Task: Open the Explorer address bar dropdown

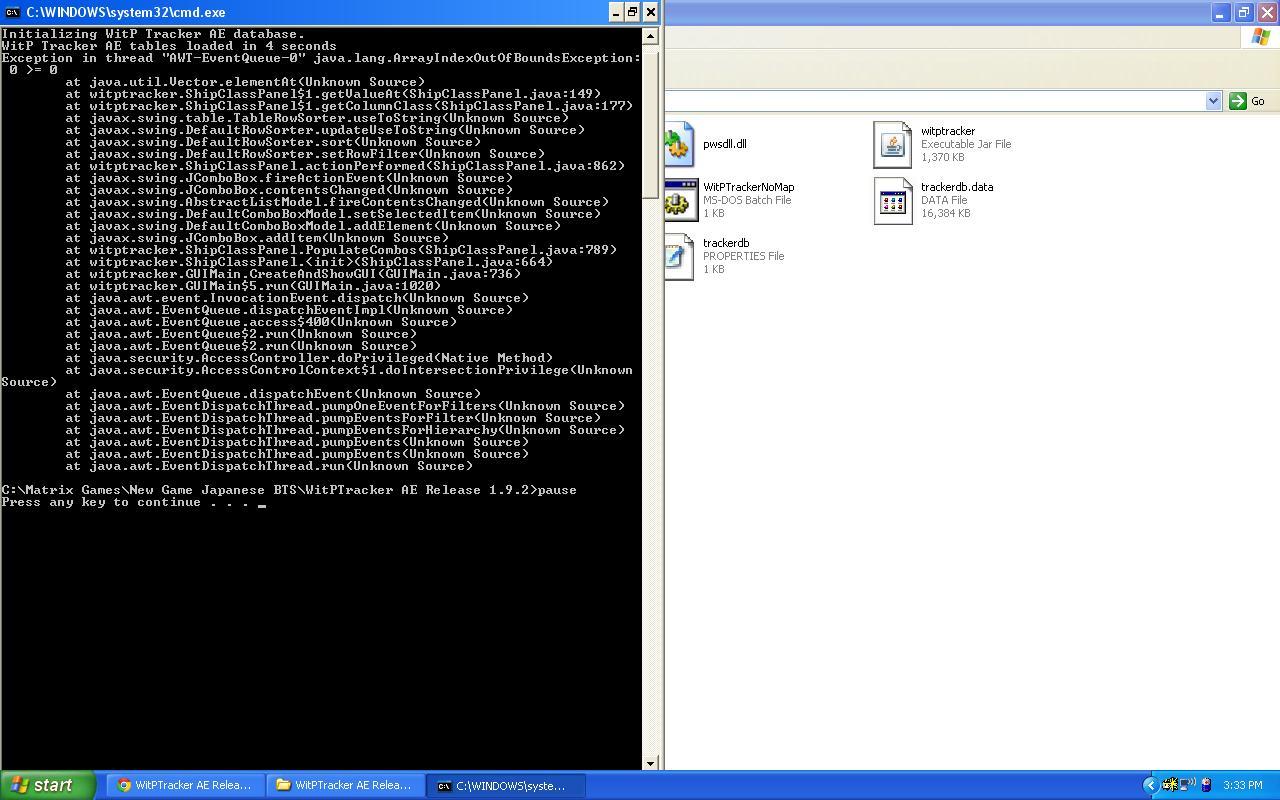Action: (x=1213, y=101)
